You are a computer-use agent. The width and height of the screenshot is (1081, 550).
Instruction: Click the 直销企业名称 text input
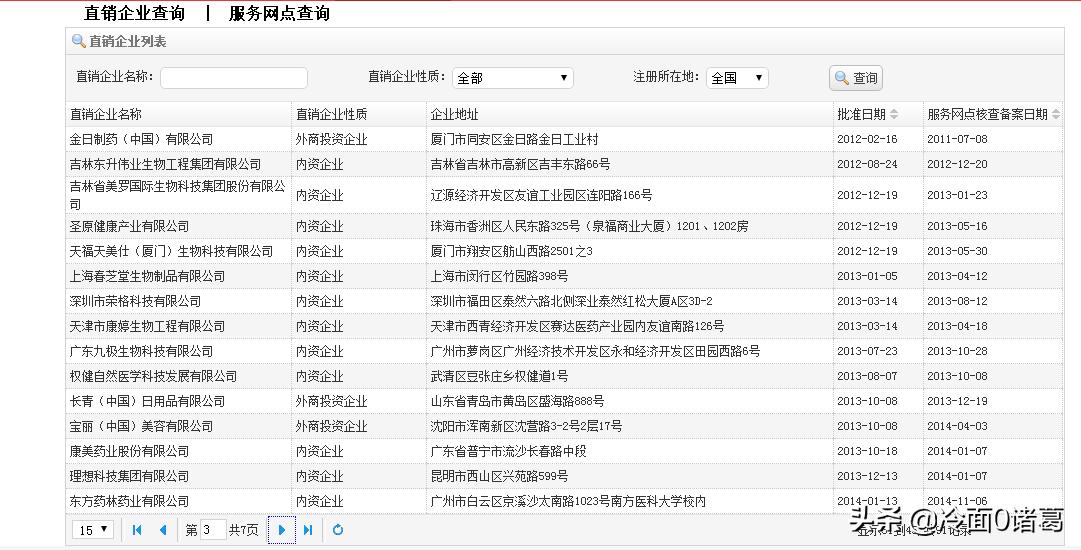(234, 78)
